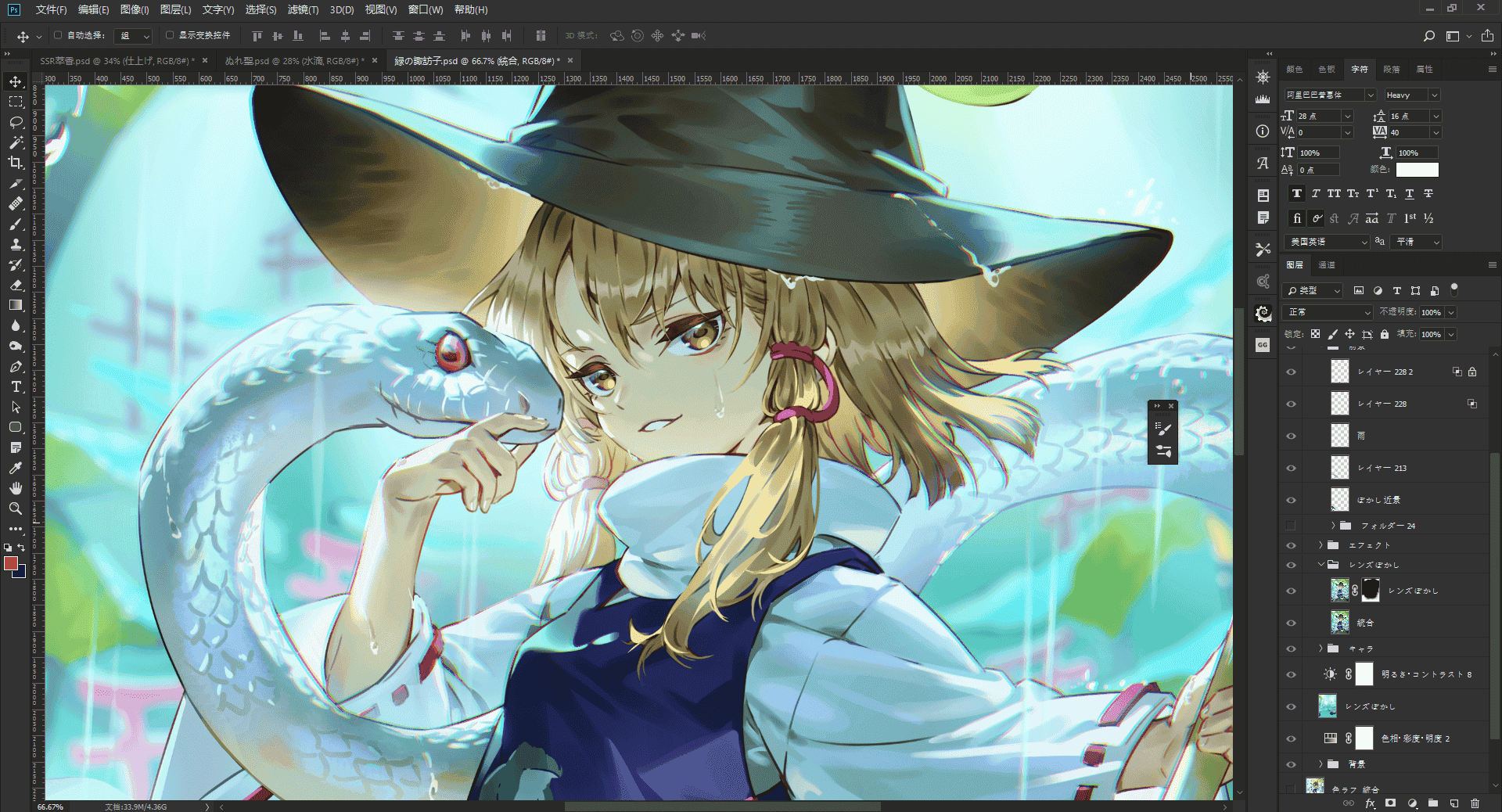
Task: Switch to the SSR萃香.psd document tab
Action: coord(117,60)
